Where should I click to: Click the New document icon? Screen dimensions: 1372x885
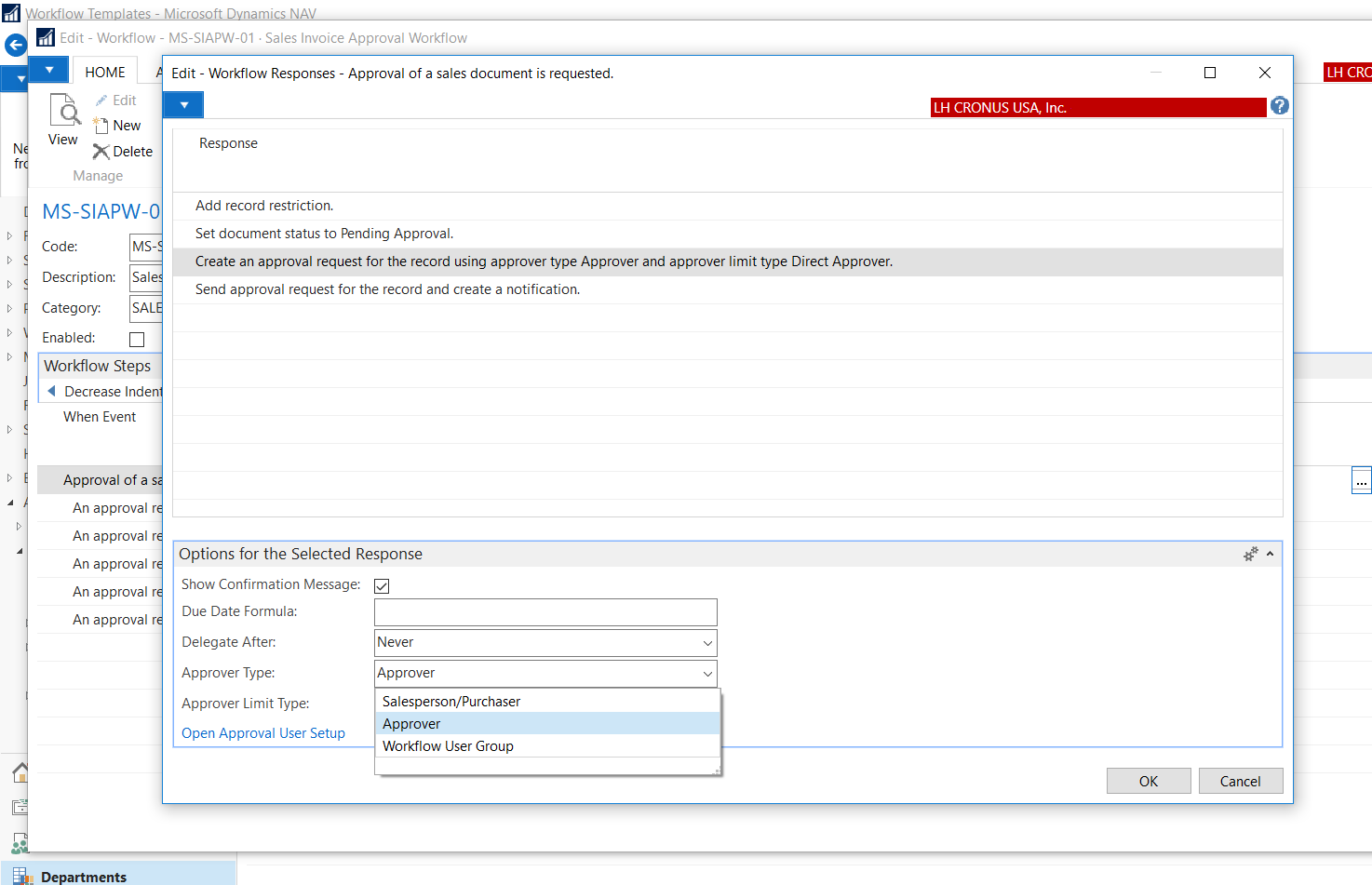click(101, 126)
